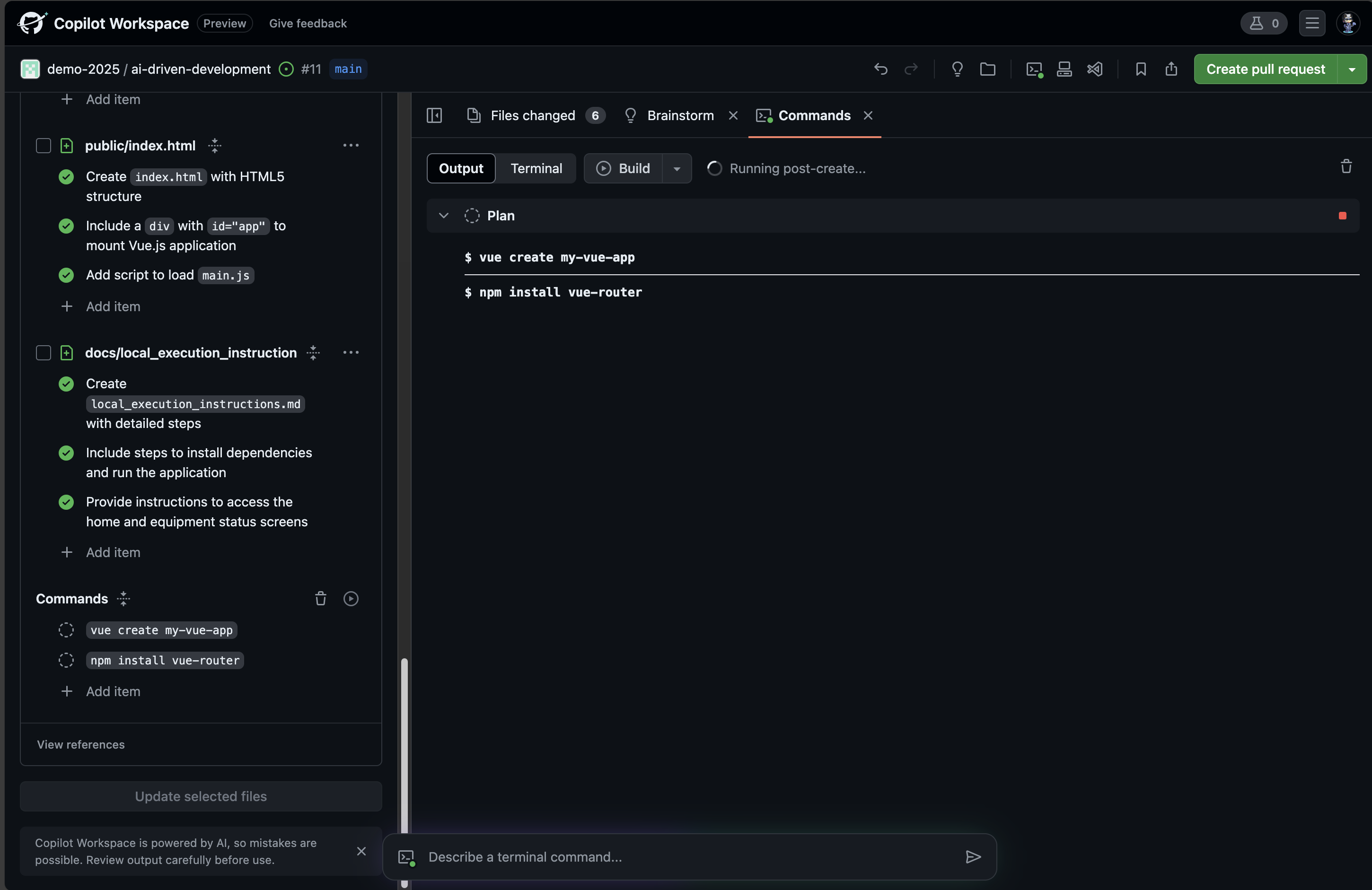Click the npm install vue-router plan command
The image size is (1372, 890).
click(165, 660)
